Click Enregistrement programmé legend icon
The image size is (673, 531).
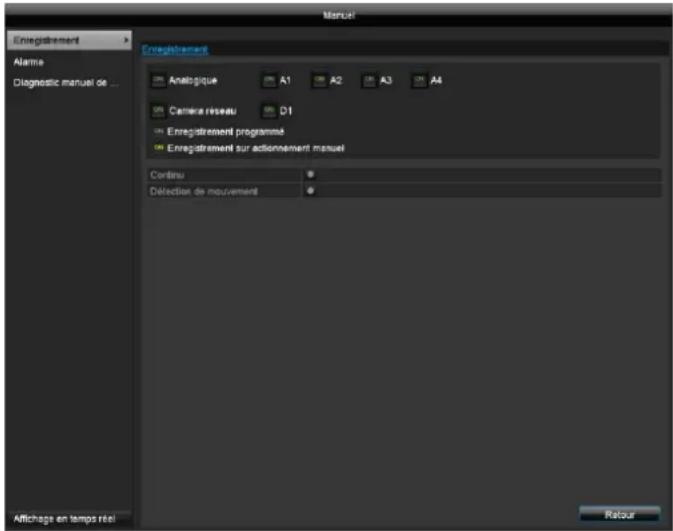[159, 131]
